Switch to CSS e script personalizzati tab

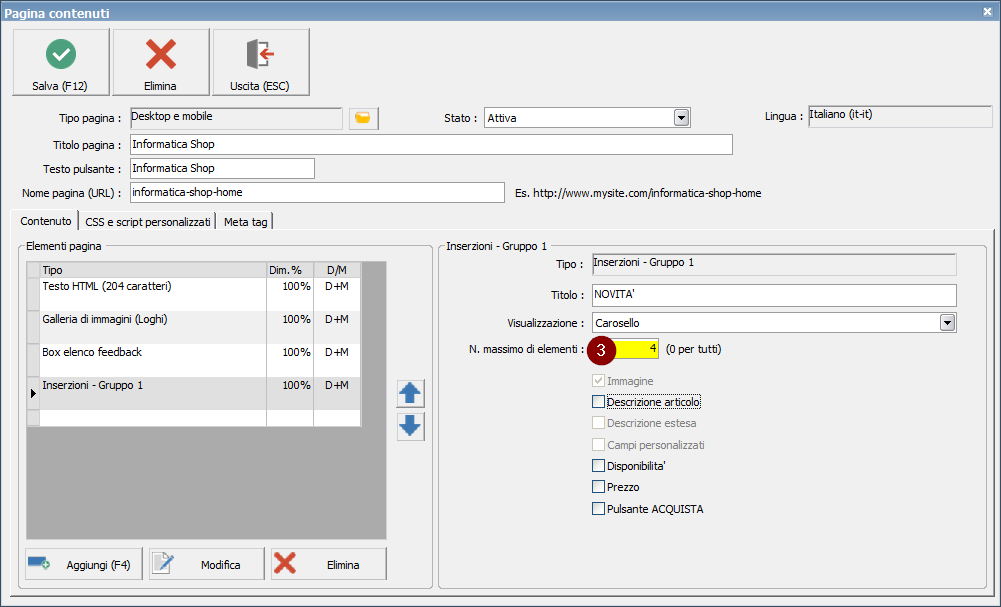point(147,222)
